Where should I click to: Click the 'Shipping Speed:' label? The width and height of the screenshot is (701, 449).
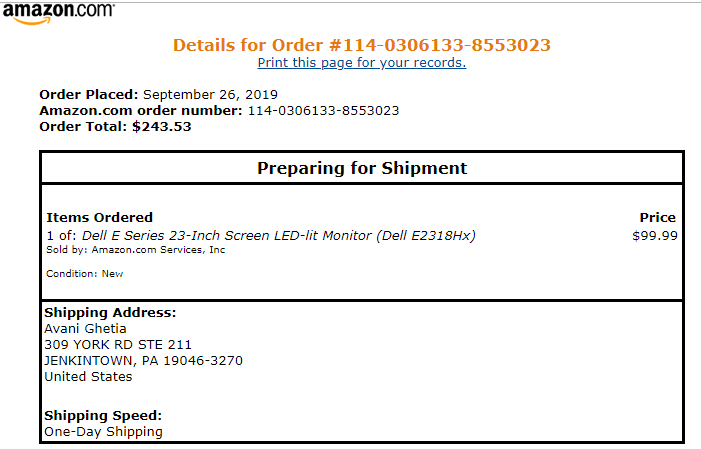(x=103, y=416)
